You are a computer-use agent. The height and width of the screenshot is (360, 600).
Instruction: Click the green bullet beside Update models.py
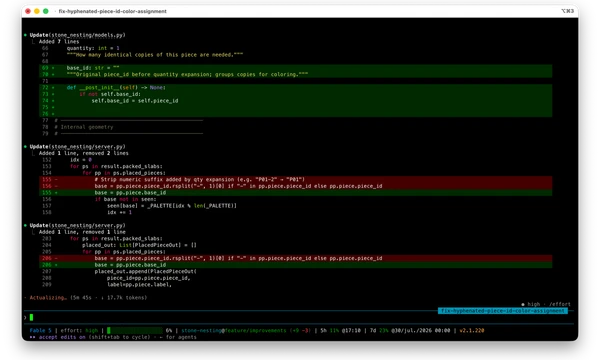click(25, 35)
